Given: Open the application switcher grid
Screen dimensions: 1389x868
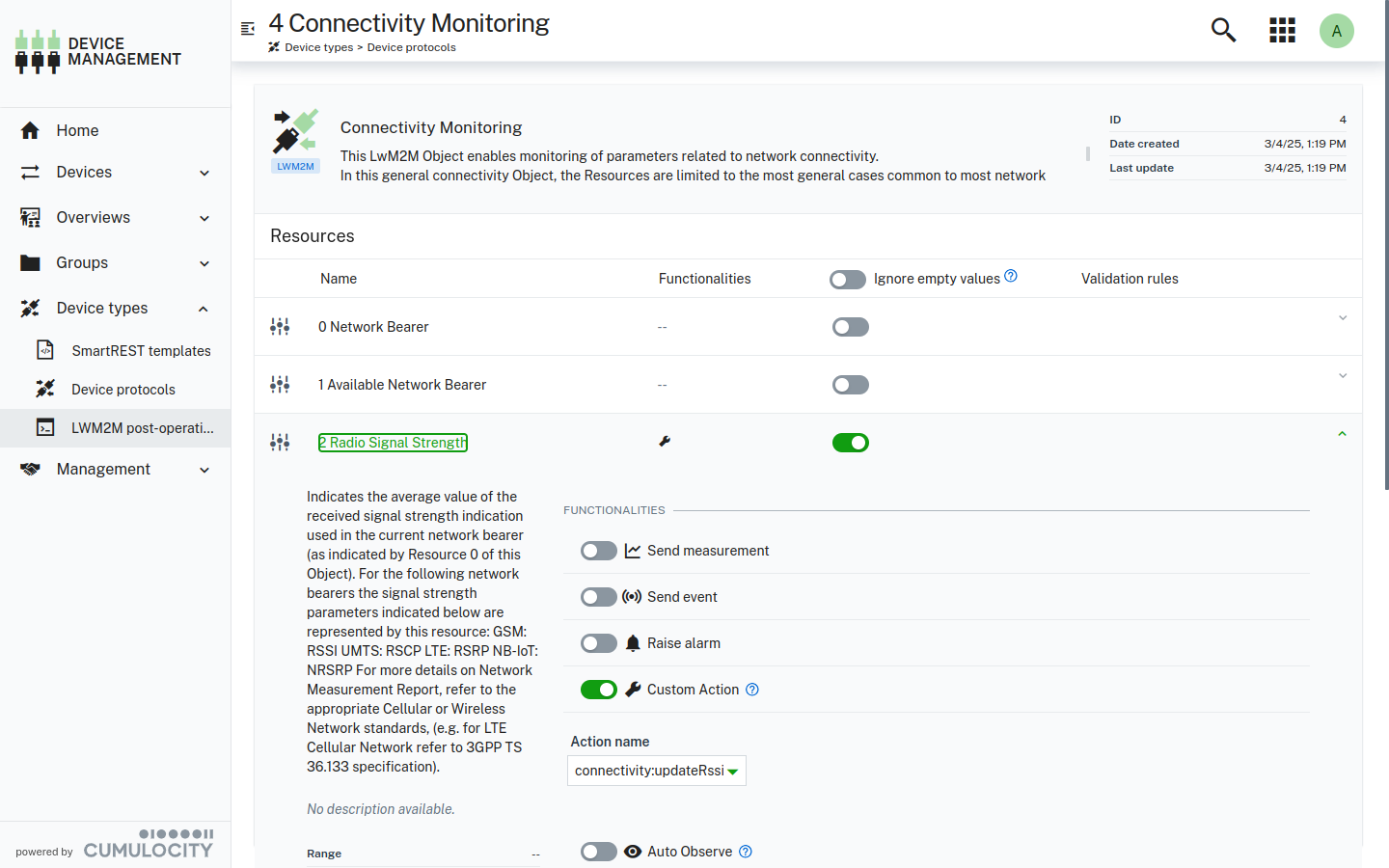Looking at the screenshot, I should [1282, 31].
